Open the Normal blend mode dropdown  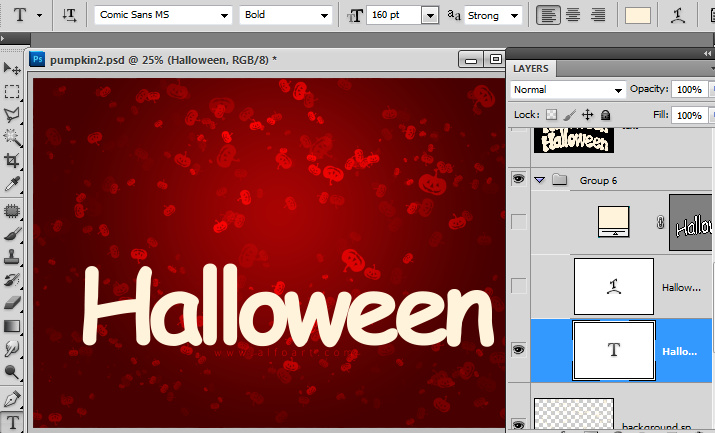(567, 90)
